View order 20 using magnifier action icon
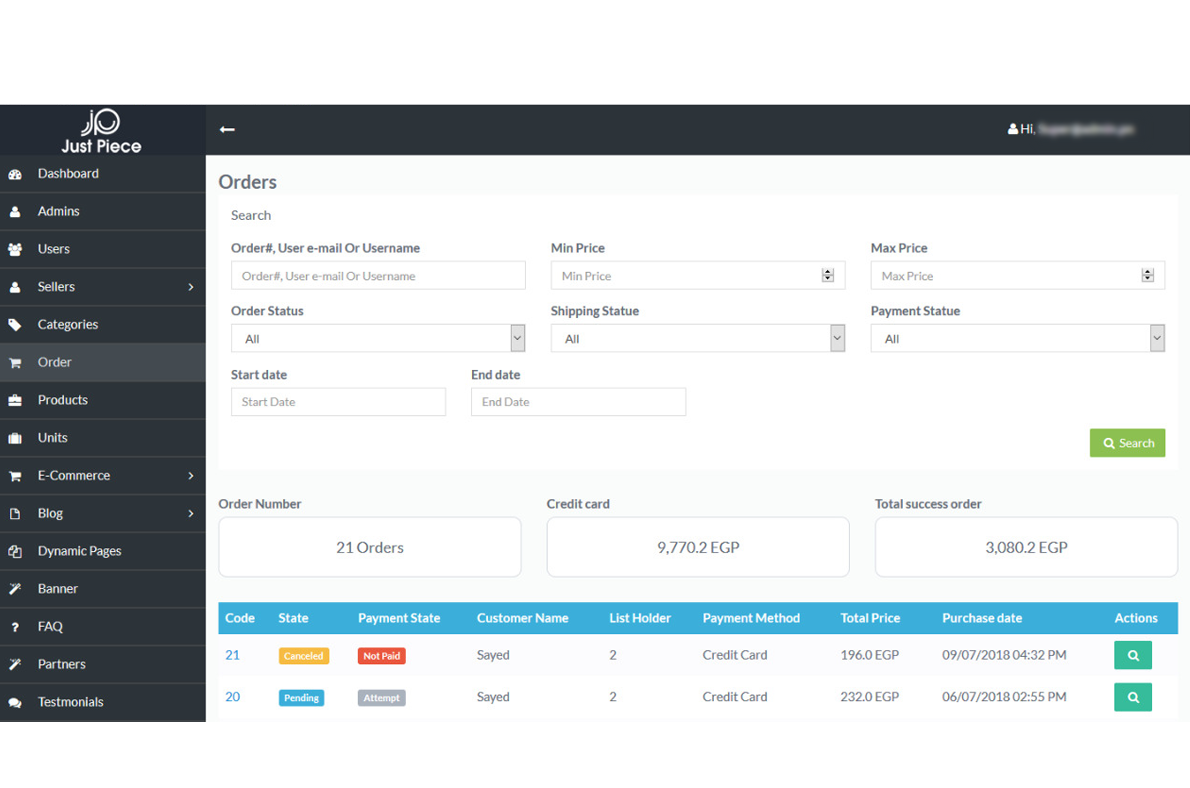Viewport: 1190px width, 788px height. point(1132,697)
